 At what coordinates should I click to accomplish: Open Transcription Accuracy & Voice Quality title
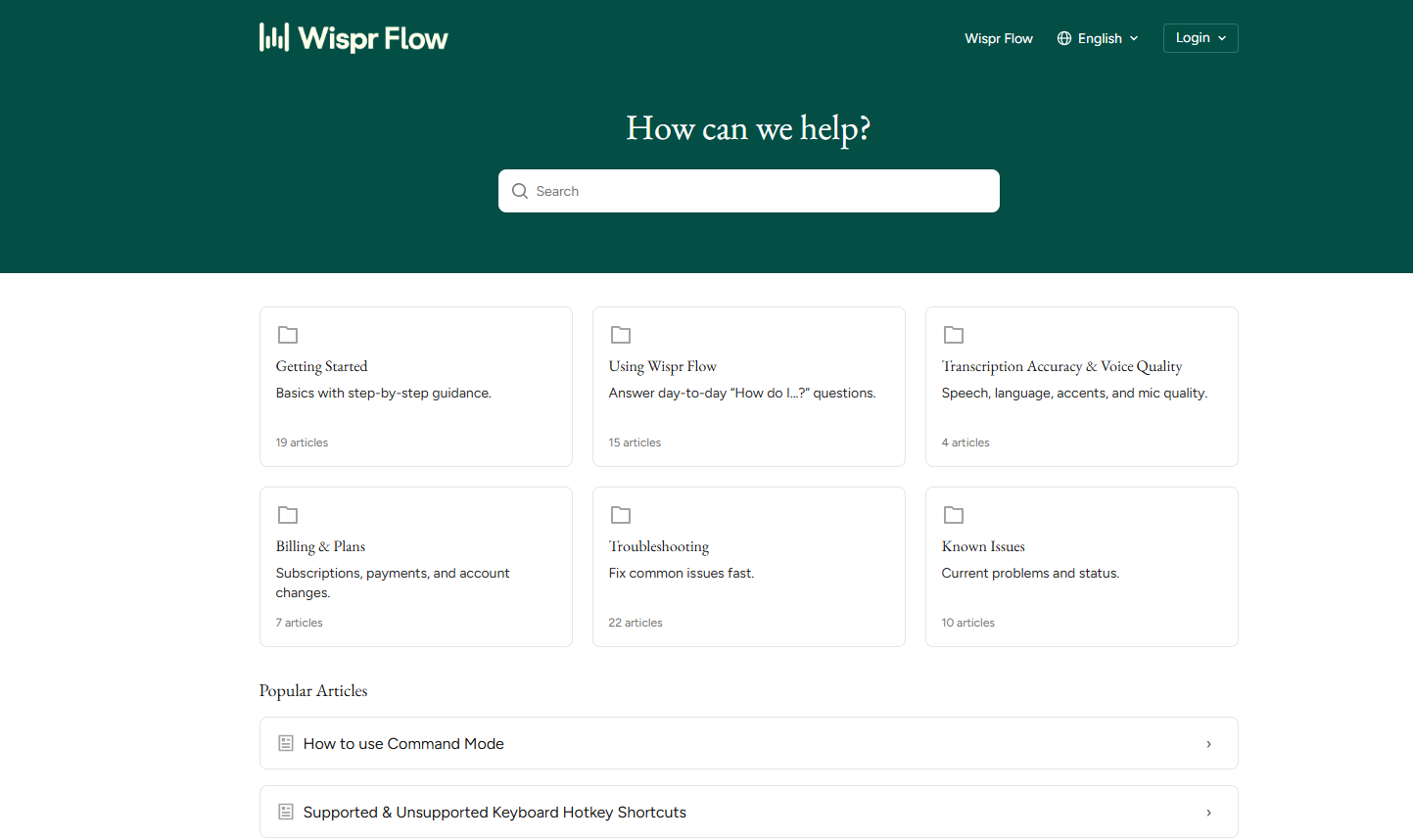(1061, 366)
